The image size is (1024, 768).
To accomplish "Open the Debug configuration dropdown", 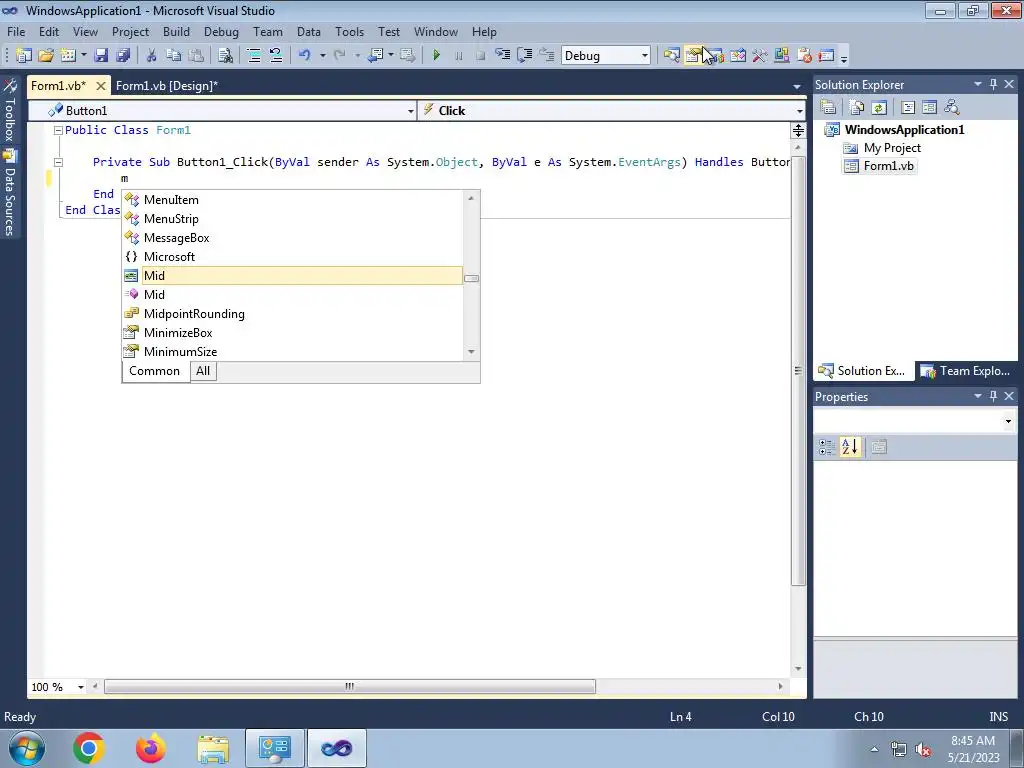I will click(645, 56).
